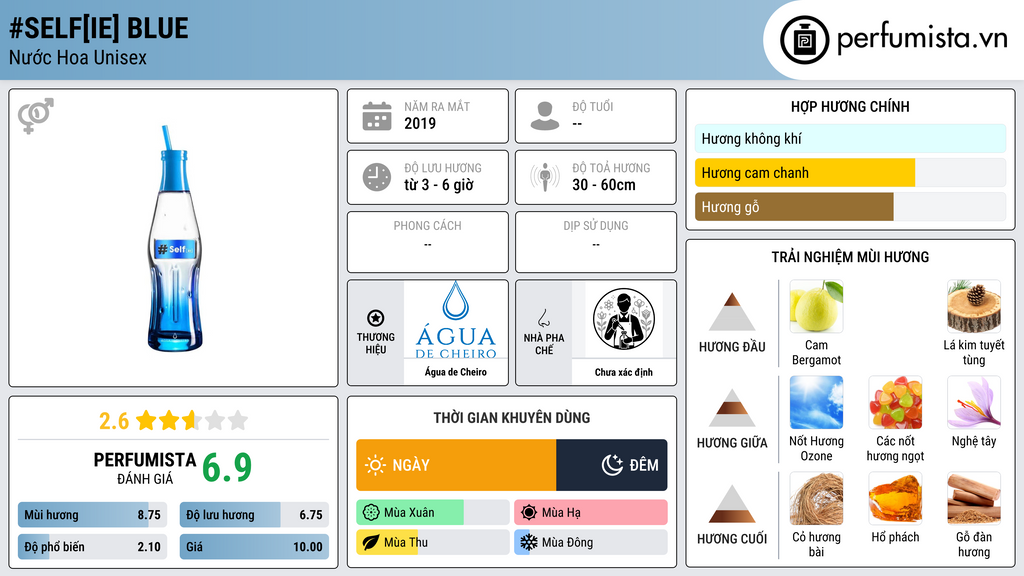Click the sillage icon beside Độ toả hương
The width and height of the screenshot is (1024, 576).
point(545,177)
